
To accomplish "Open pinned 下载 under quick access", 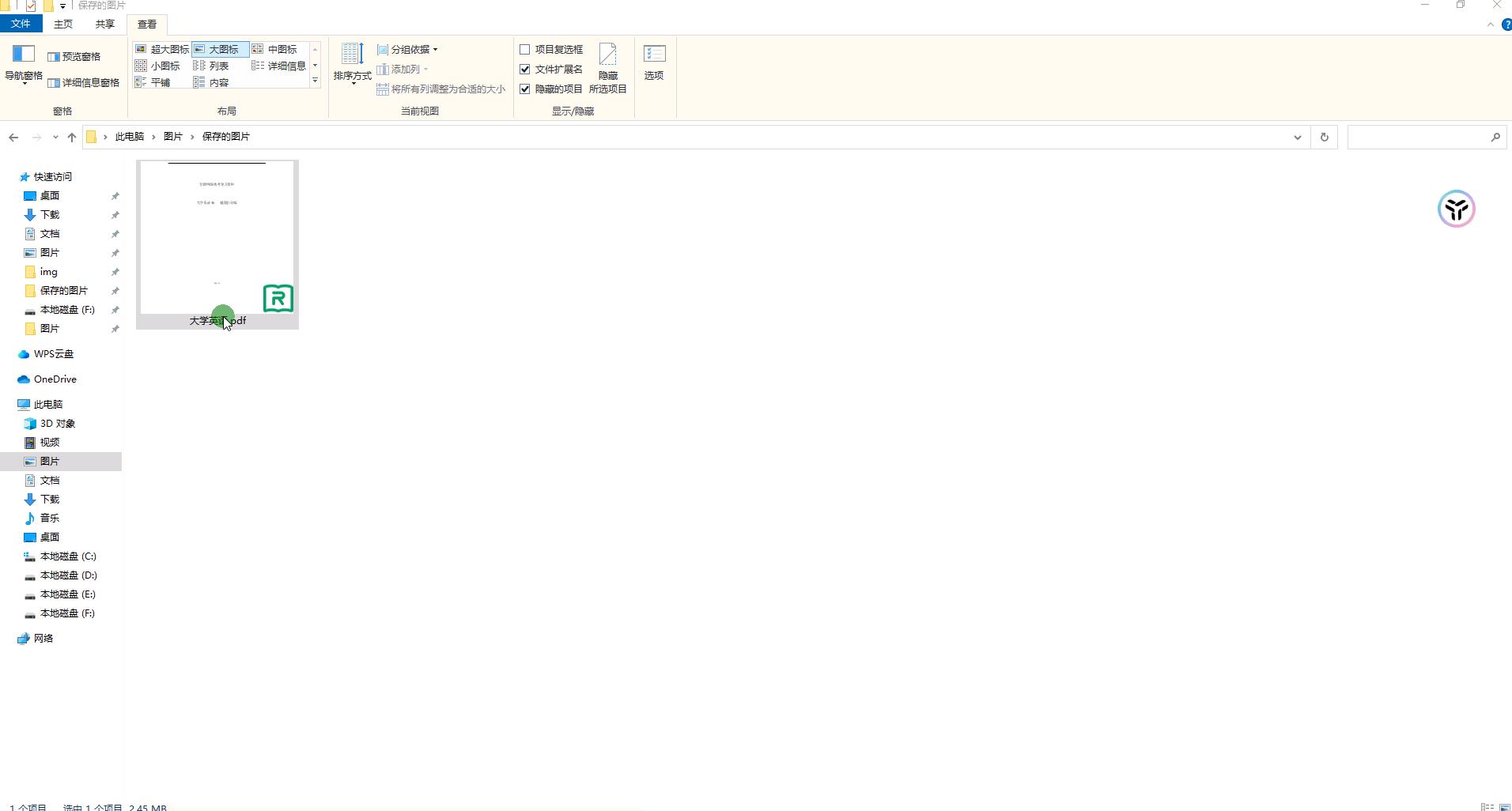I will click(50, 215).
